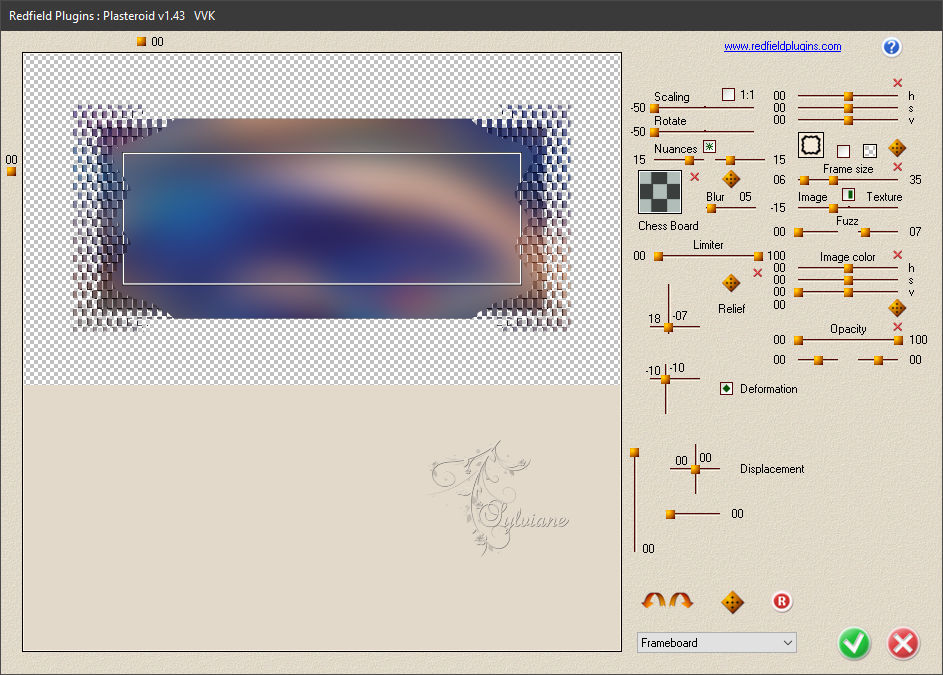Toggle the Deformation checkbox
The width and height of the screenshot is (943, 675).
[726, 389]
